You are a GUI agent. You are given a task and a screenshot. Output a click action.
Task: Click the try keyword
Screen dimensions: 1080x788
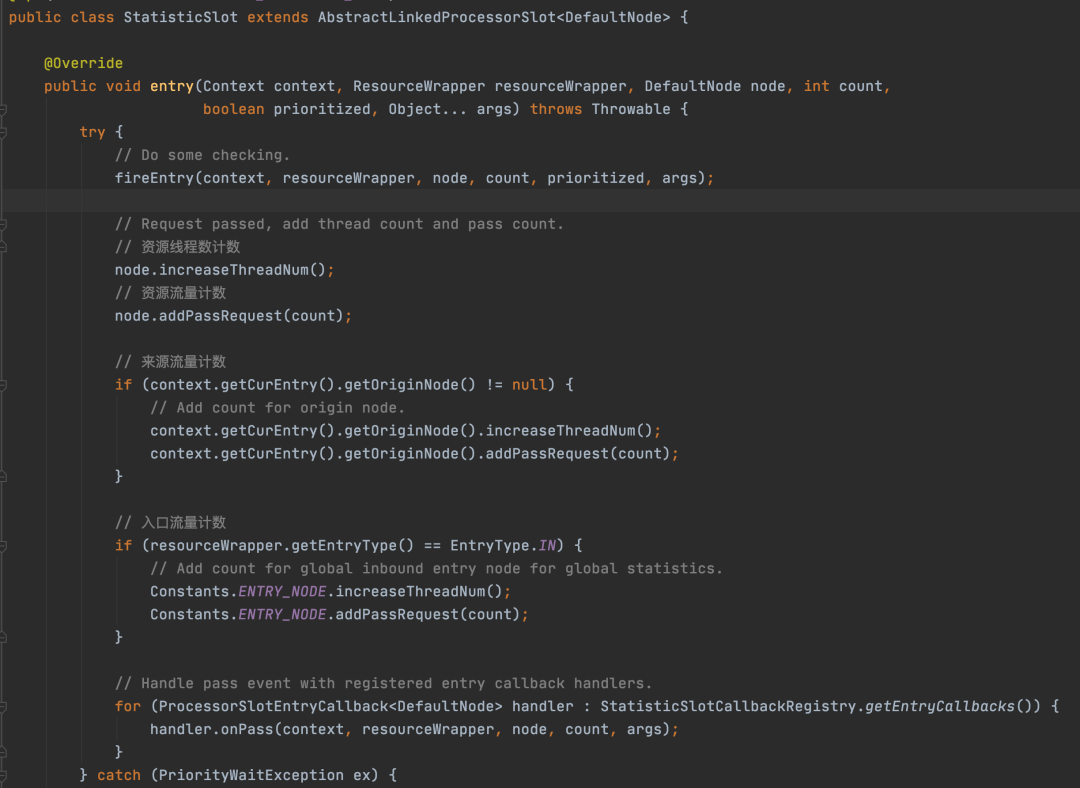[x=92, y=132]
